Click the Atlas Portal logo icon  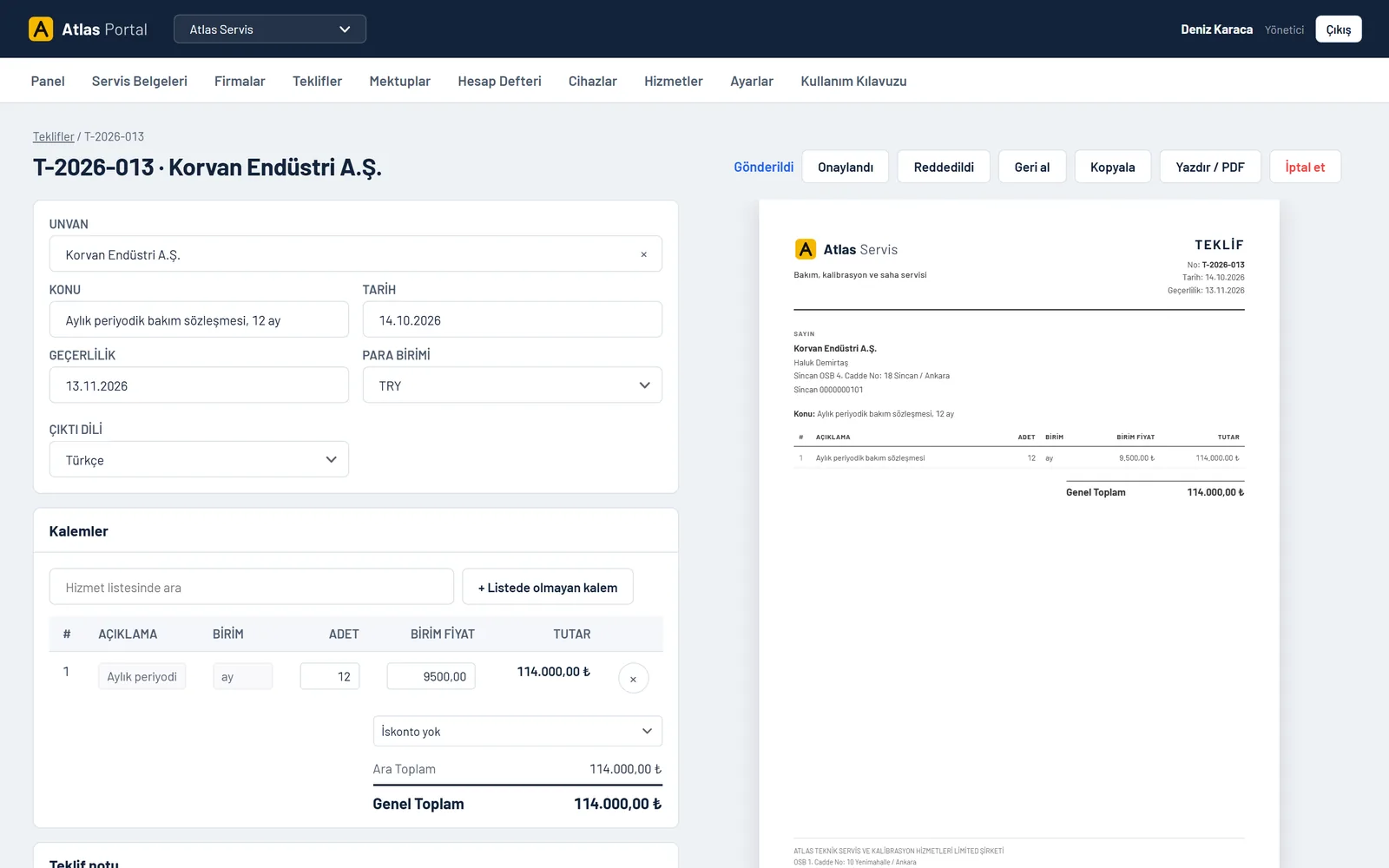click(41, 29)
